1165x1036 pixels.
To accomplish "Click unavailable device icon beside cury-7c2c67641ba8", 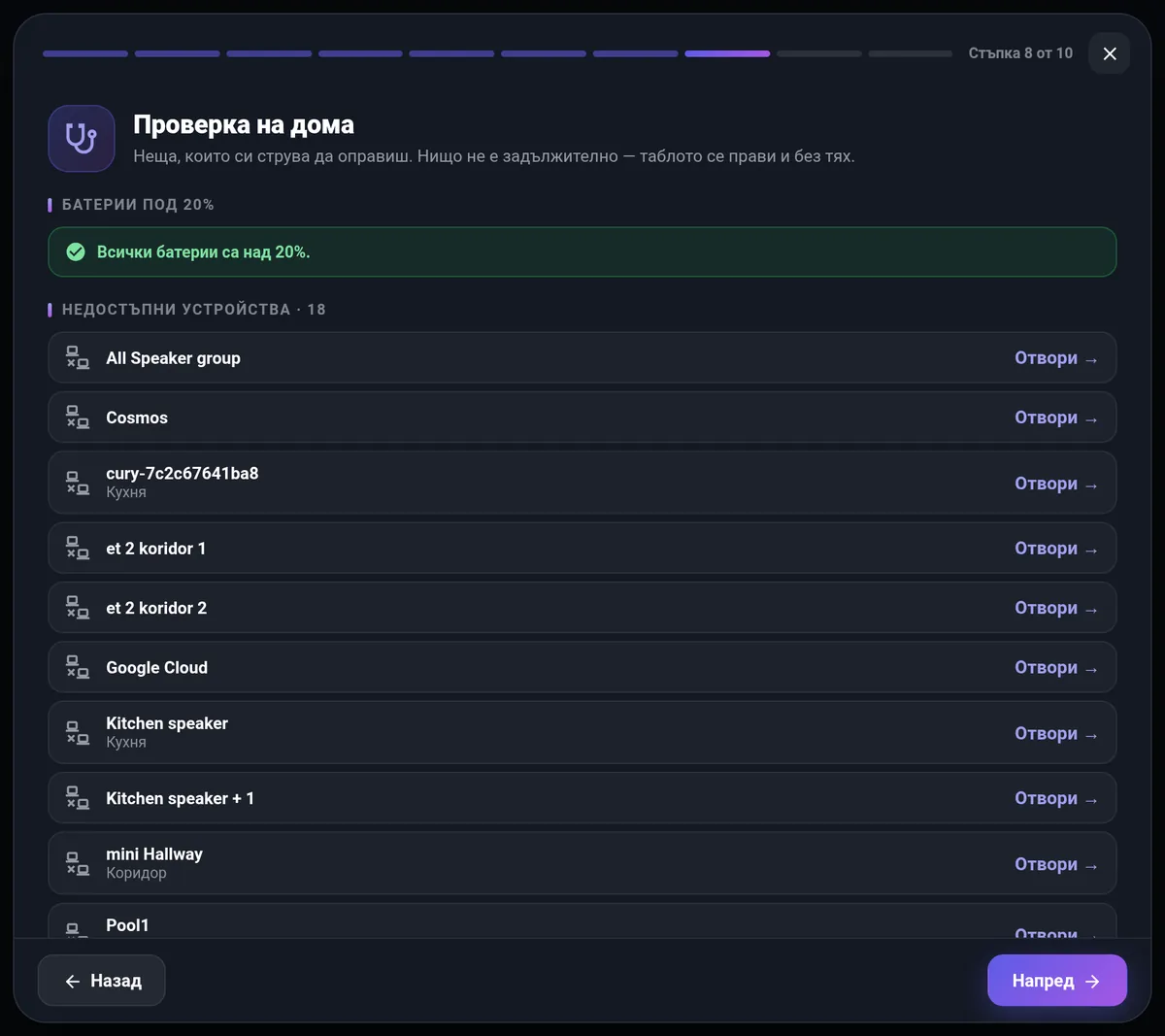I will click(78, 483).
